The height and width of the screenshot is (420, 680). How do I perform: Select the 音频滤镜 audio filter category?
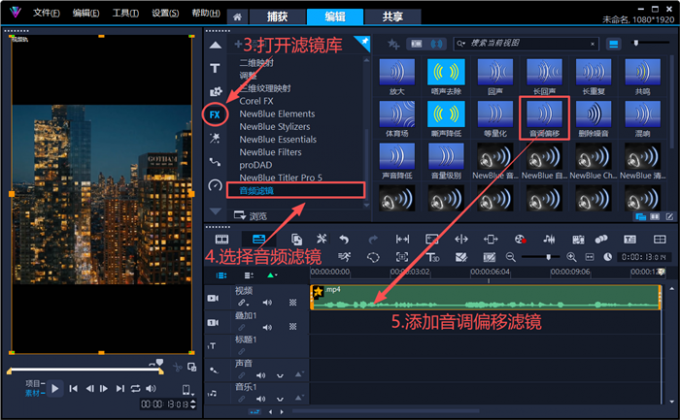pyautogui.click(x=296, y=190)
